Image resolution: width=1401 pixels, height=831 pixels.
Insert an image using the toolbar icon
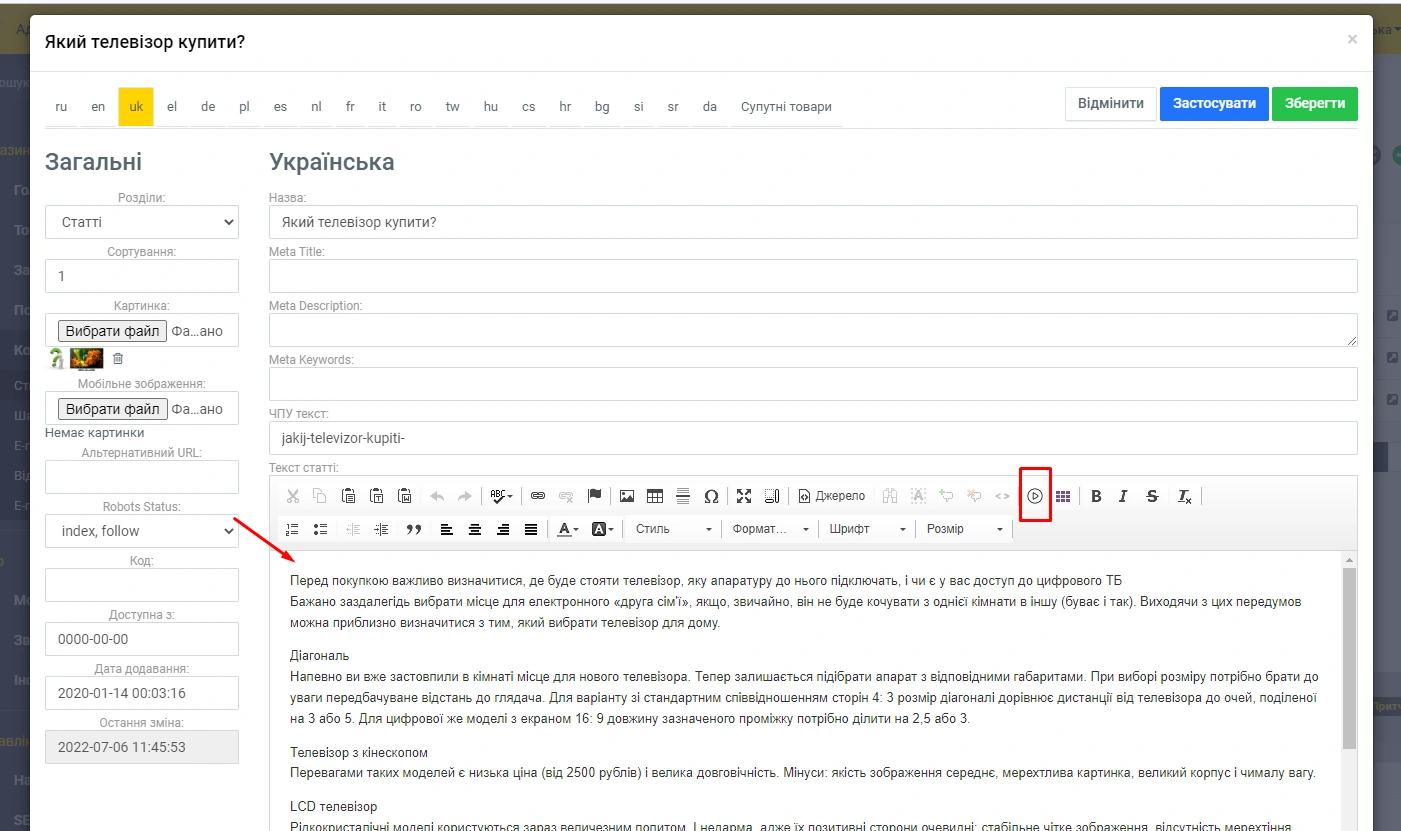(x=627, y=496)
